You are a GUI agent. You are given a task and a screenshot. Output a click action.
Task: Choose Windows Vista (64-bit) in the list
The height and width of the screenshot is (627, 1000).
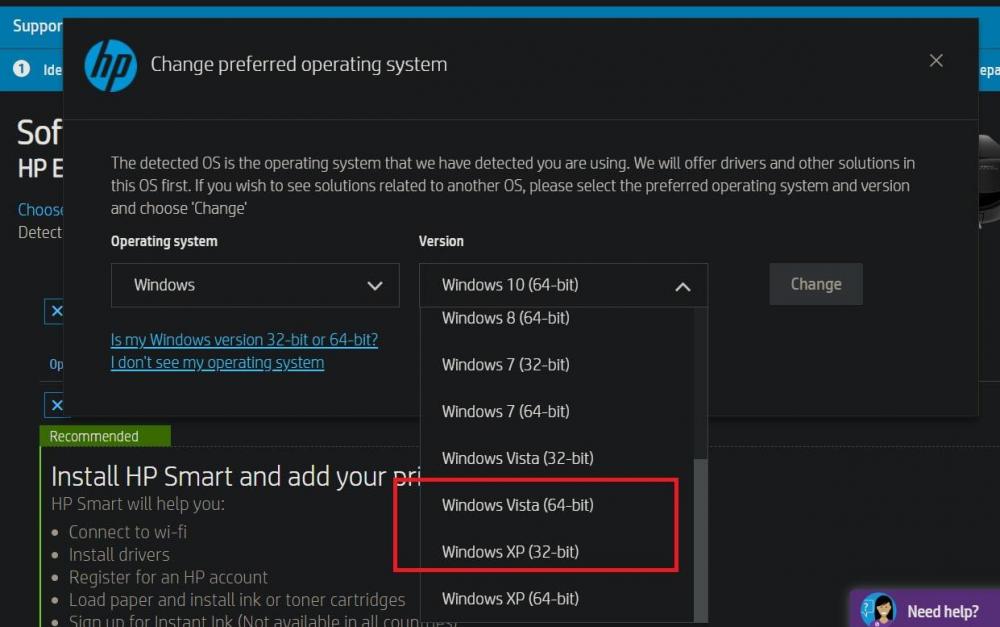pyautogui.click(x=517, y=505)
